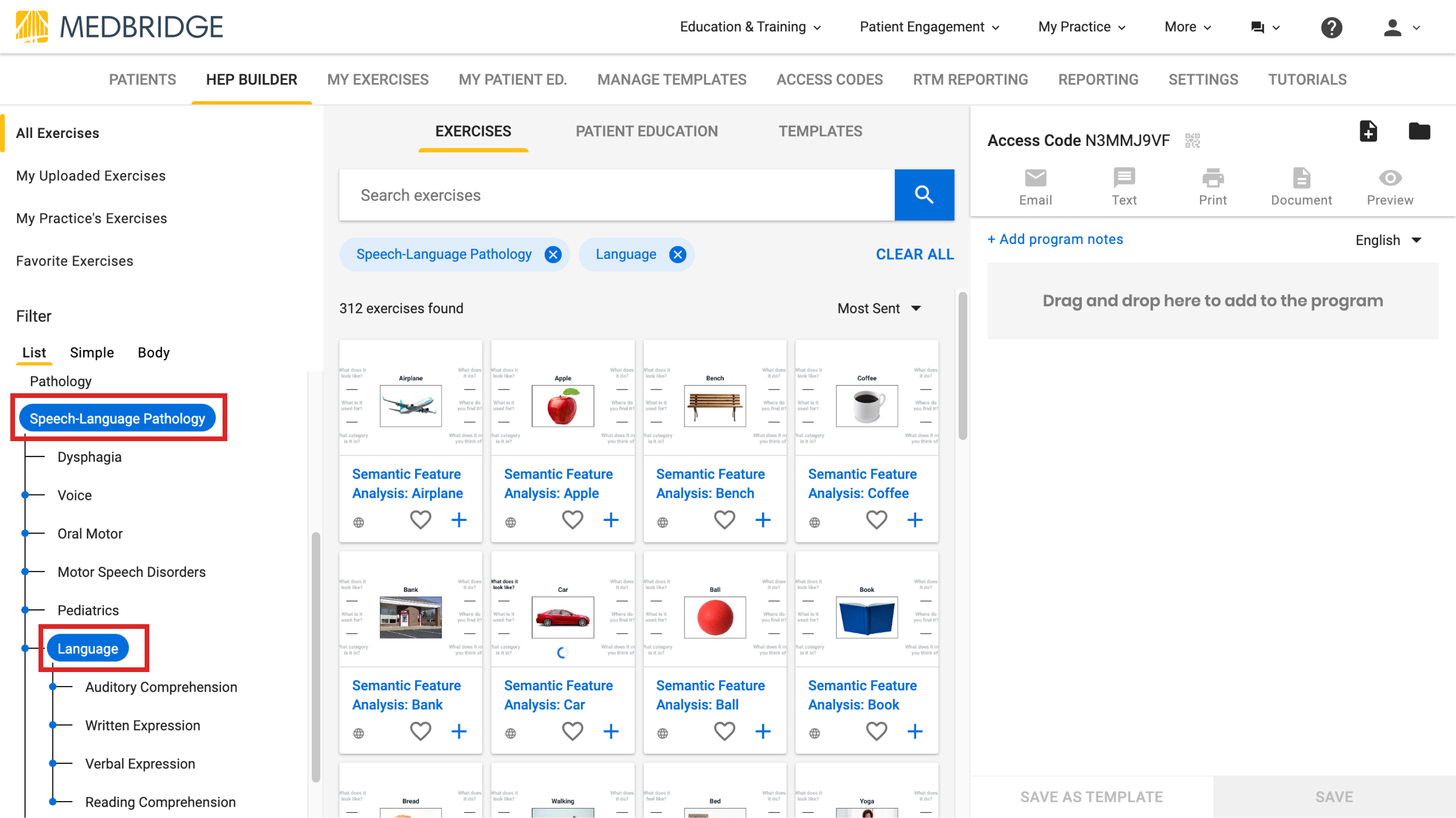Favorite the Bench exercise with the heart
Screen dimensions: 1456x818
(x=724, y=520)
